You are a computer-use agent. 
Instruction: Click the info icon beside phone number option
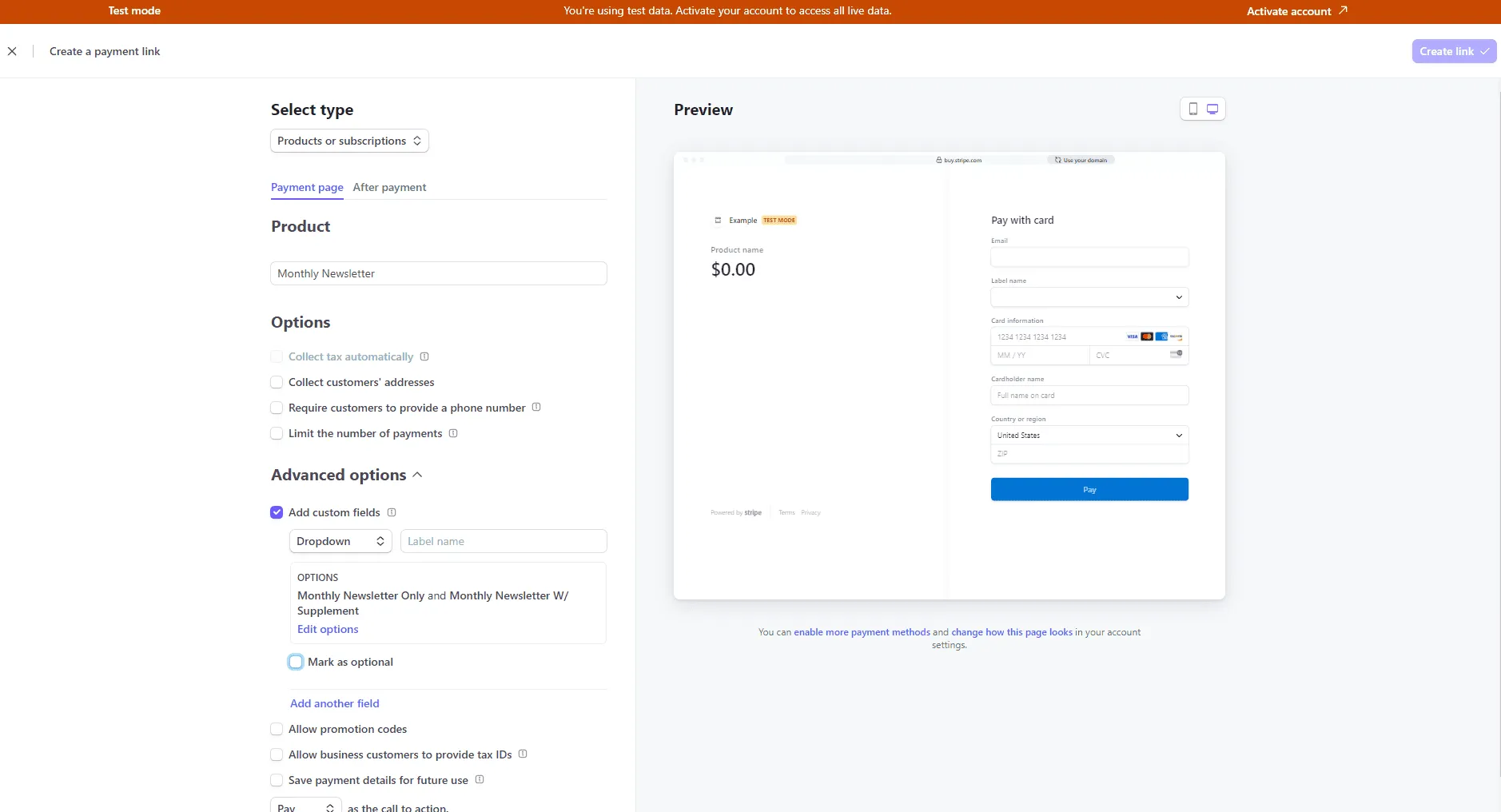point(536,408)
